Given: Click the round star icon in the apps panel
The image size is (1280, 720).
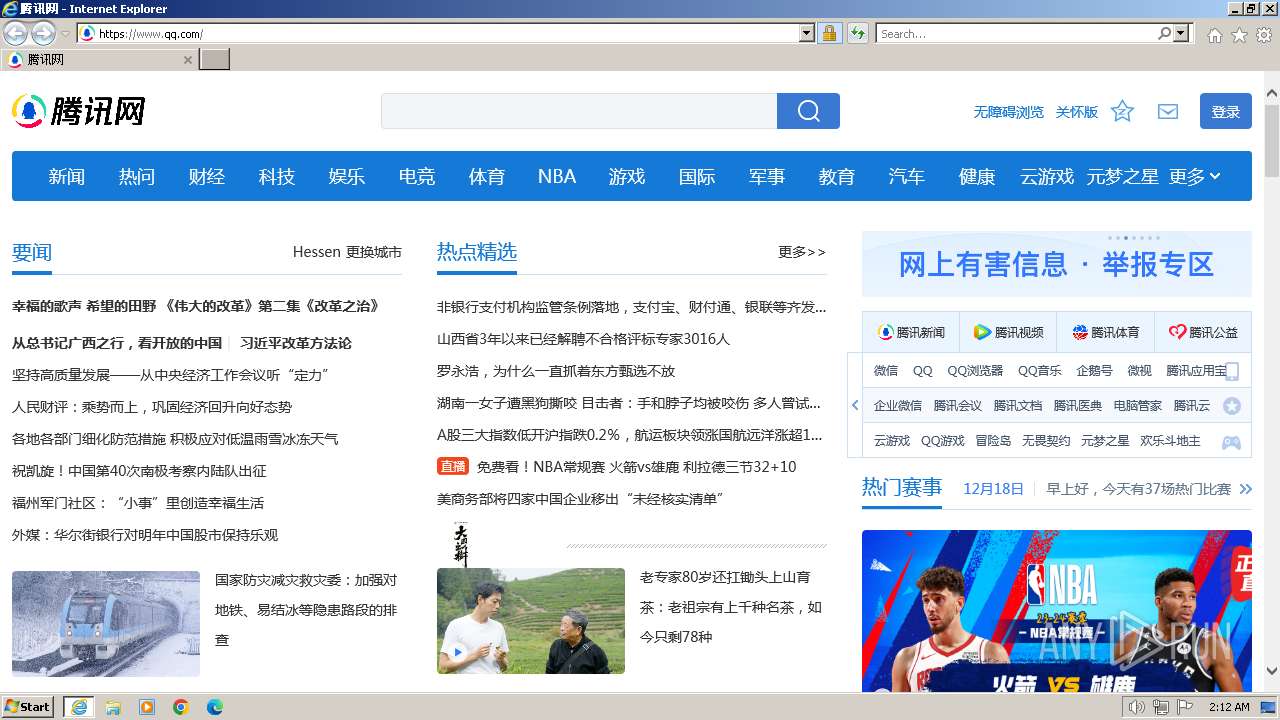Looking at the screenshot, I should click(x=1232, y=406).
